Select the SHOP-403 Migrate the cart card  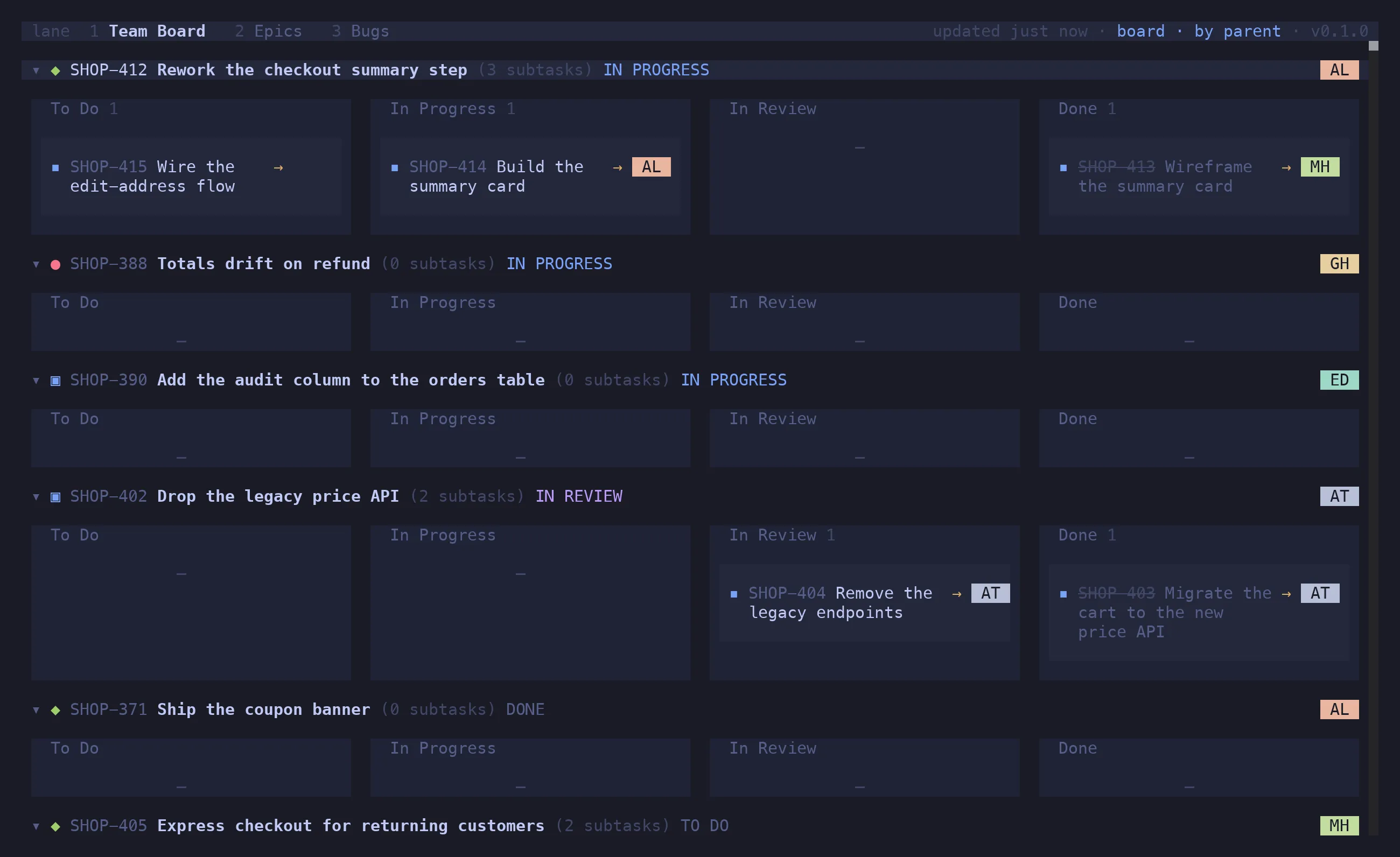(x=1199, y=613)
